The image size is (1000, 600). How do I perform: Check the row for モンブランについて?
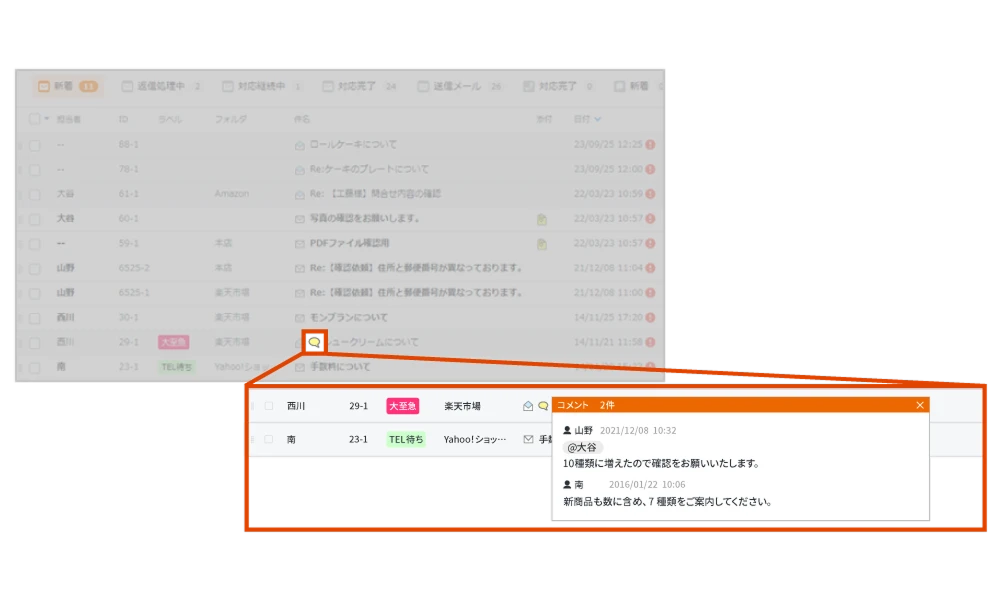click(34, 318)
